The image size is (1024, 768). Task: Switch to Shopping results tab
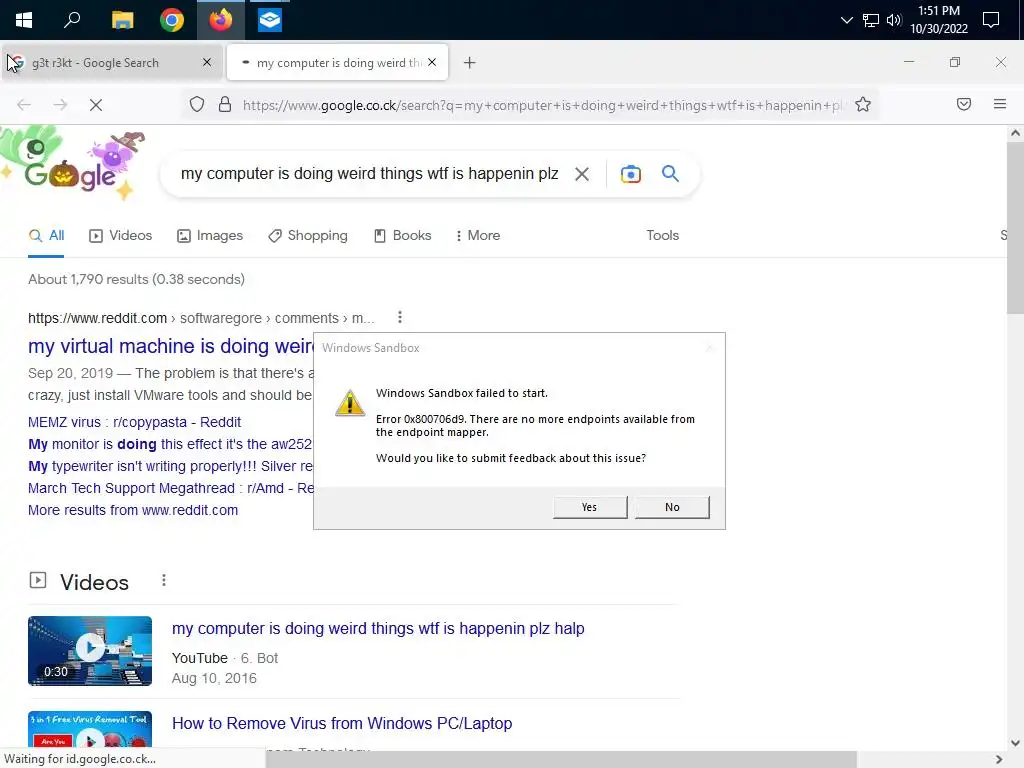[x=308, y=236]
